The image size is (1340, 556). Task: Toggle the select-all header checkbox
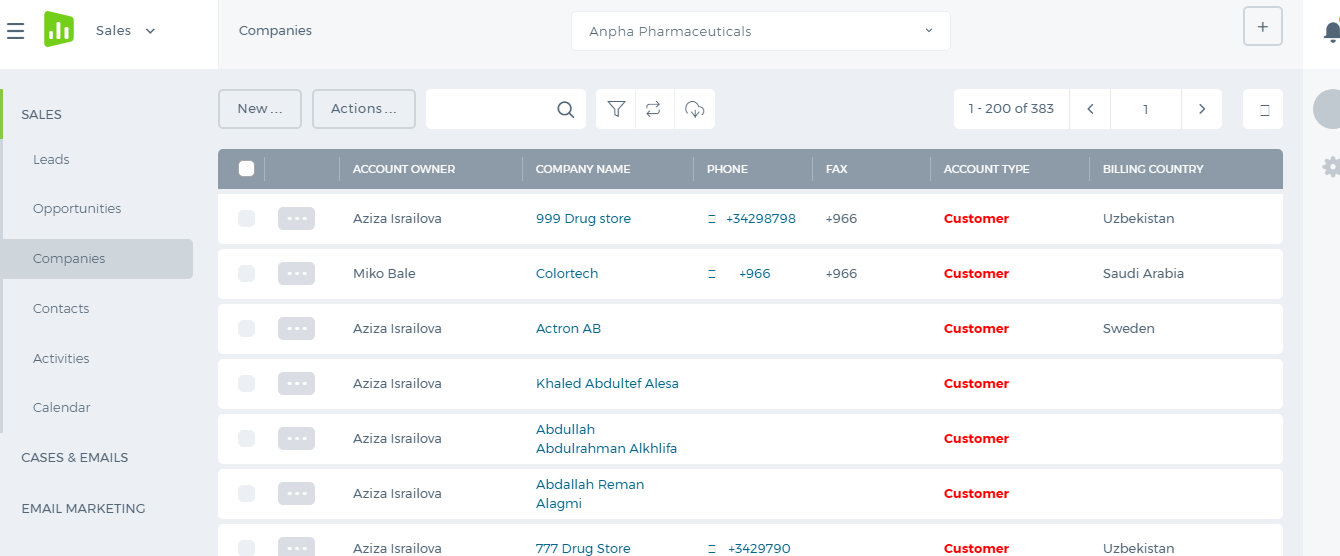[x=246, y=168]
